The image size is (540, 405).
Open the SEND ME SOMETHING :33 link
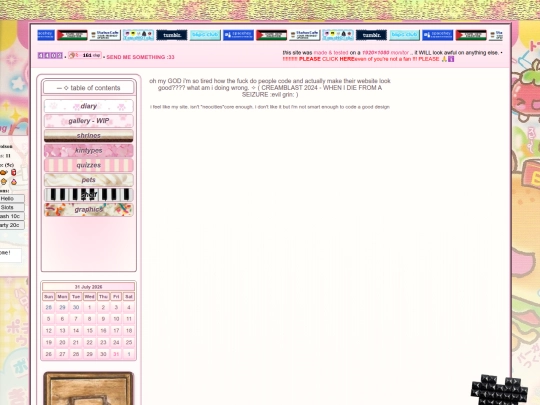[x=141, y=57]
